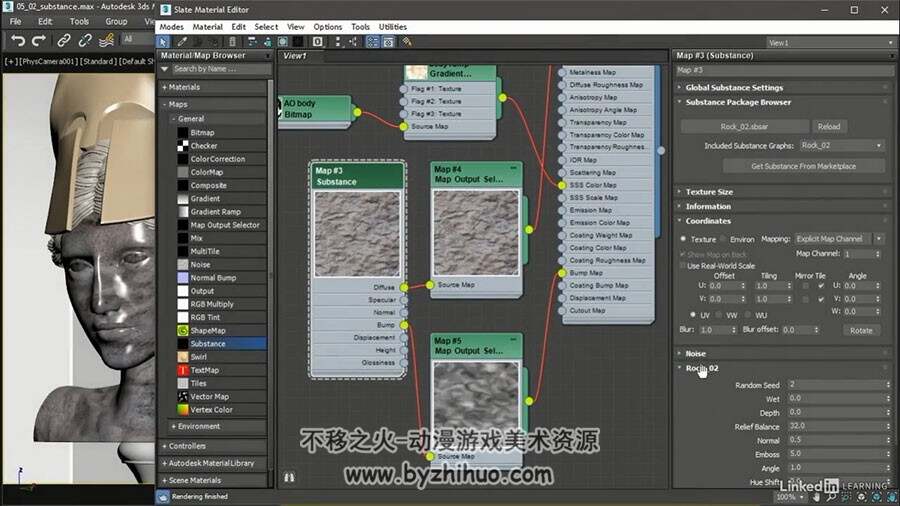Click the Reload button
This screenshot has height=506, width=900.
[x=828, y=126]
